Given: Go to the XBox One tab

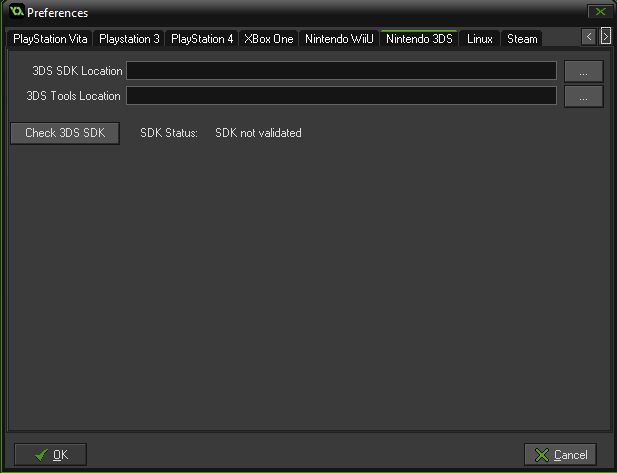Looking at the screenshot, I should pyautogui.click(x=269, y=39).
